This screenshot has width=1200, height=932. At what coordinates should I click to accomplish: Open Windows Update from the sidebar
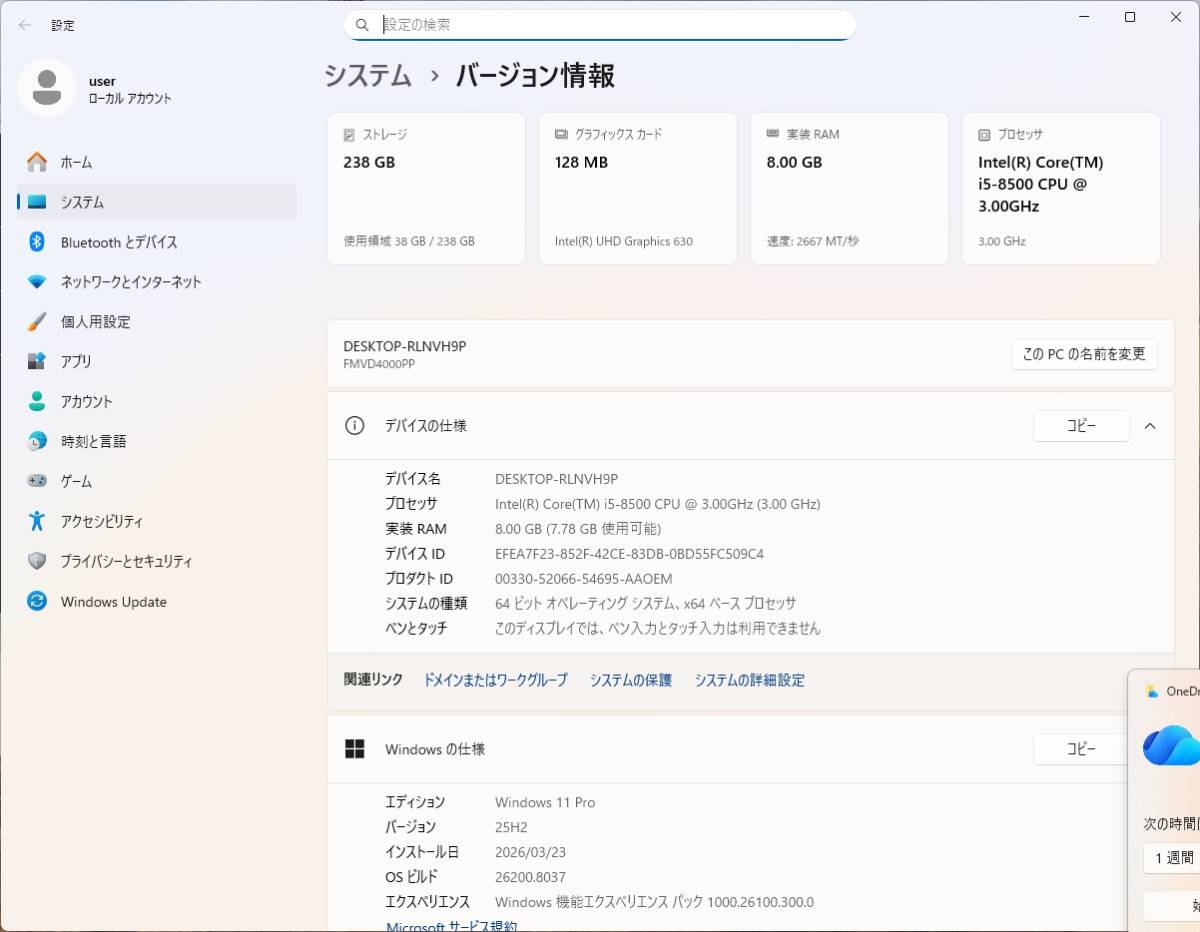(37, 601)
